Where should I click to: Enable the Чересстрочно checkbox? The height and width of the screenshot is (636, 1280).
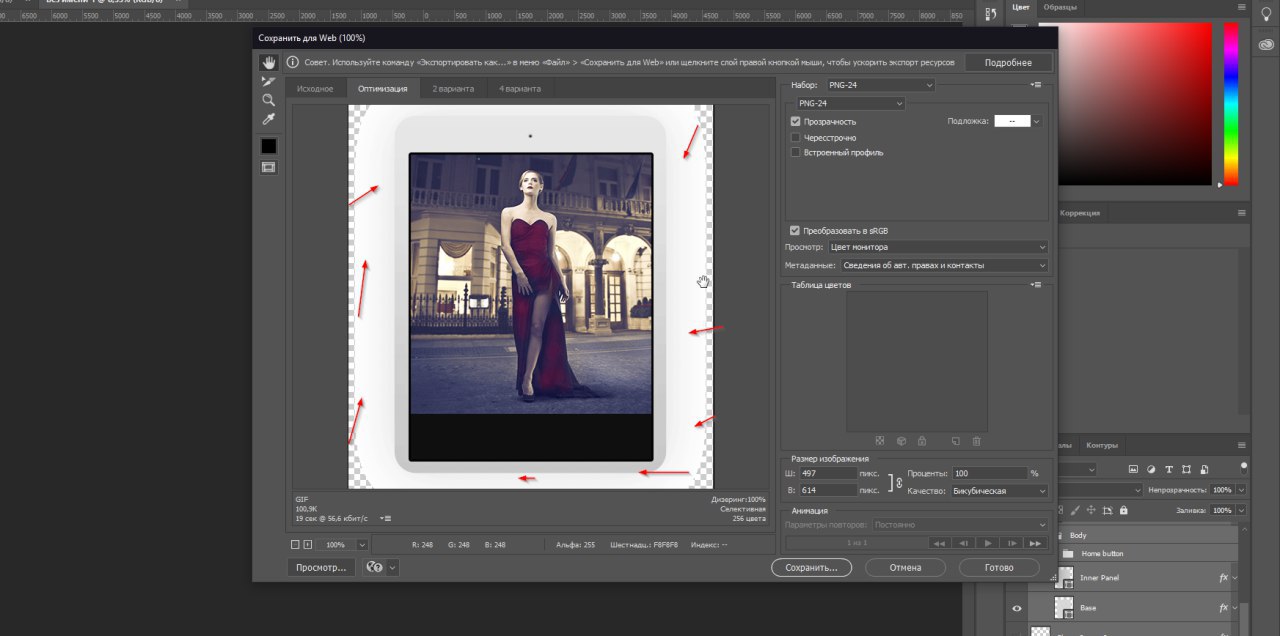[795, 137]
